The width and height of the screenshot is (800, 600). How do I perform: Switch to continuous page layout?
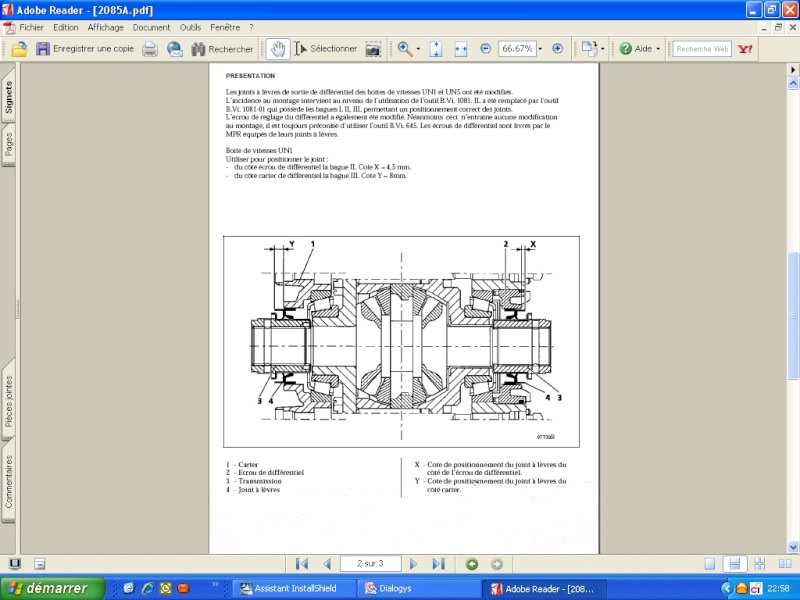point(733,564)
